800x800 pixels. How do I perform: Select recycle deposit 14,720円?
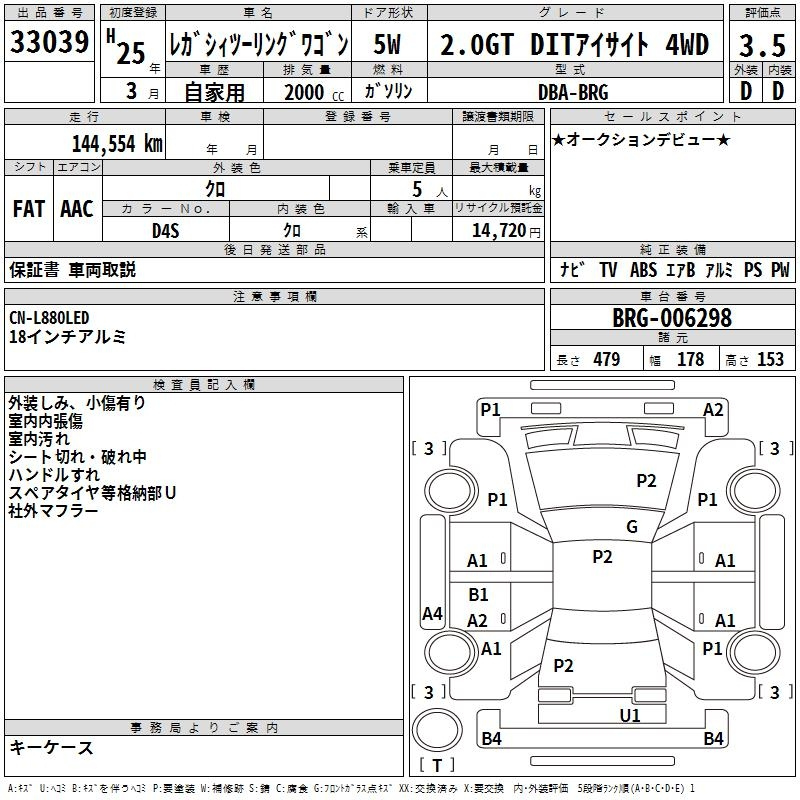[506, 231]
